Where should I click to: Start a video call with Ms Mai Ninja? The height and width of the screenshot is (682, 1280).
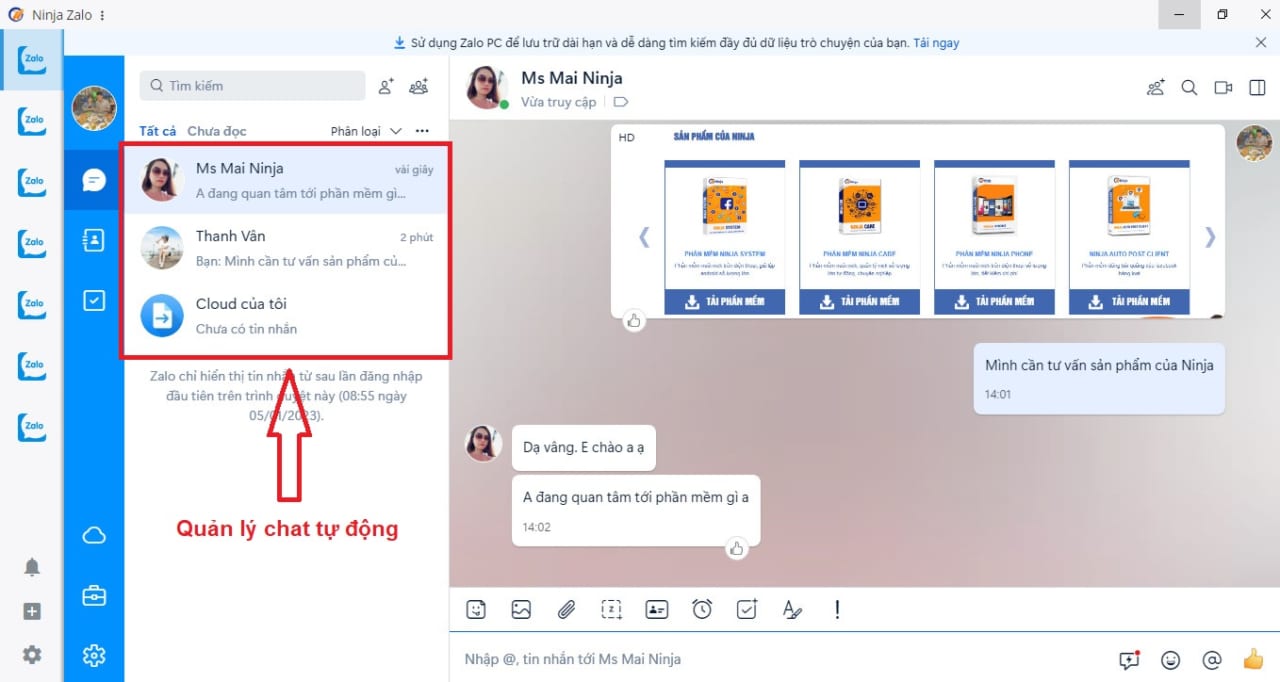[x=1223, y=88]
